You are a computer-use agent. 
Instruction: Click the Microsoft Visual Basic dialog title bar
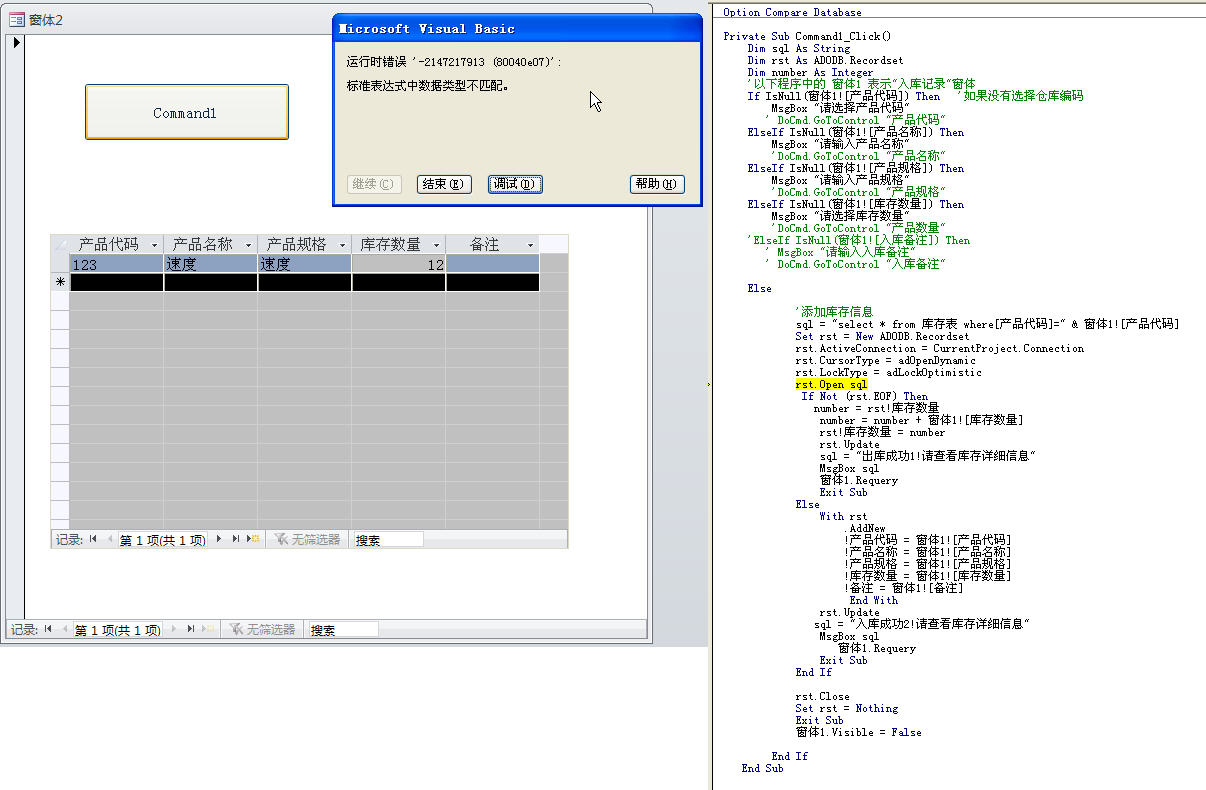tap(518, 29)
